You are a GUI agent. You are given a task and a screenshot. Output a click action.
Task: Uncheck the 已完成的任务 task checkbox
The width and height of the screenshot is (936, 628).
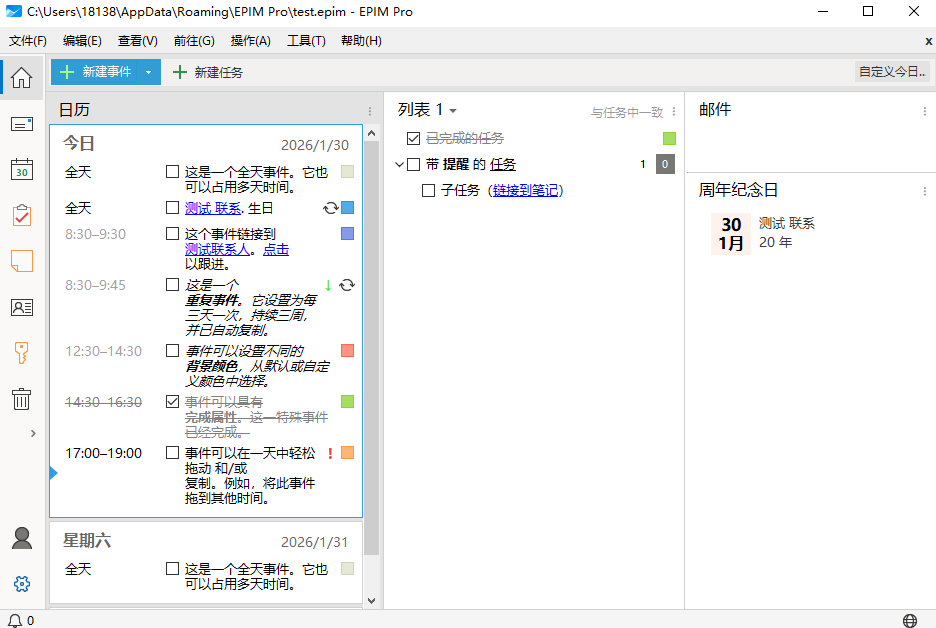point(413,138)
